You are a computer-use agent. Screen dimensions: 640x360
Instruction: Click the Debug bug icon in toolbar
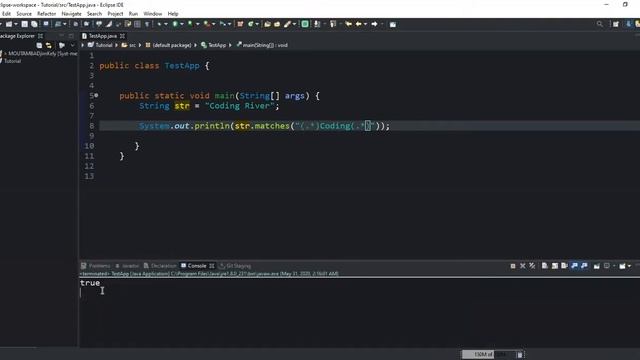(x=160, y=24)
